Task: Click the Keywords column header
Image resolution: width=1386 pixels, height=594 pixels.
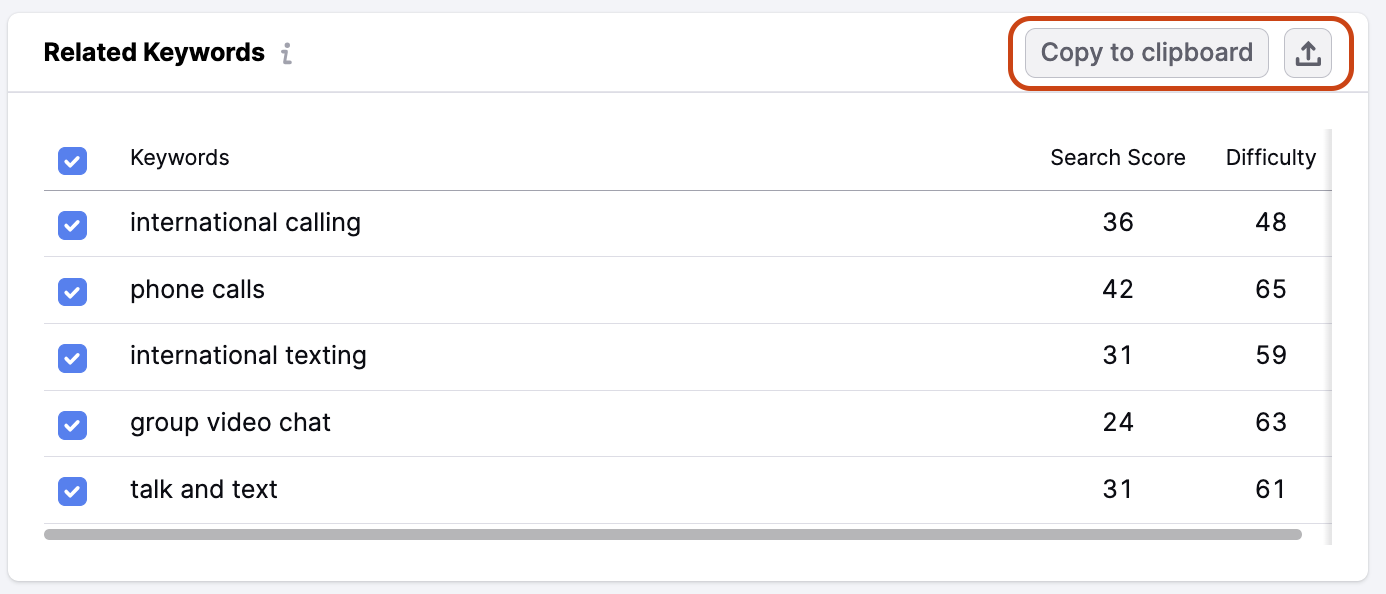Action: point(179,157)
